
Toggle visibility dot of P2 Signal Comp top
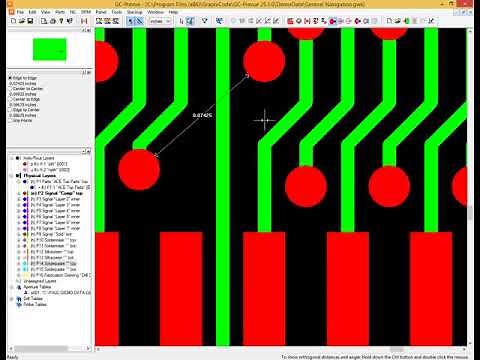click(25, 193)
